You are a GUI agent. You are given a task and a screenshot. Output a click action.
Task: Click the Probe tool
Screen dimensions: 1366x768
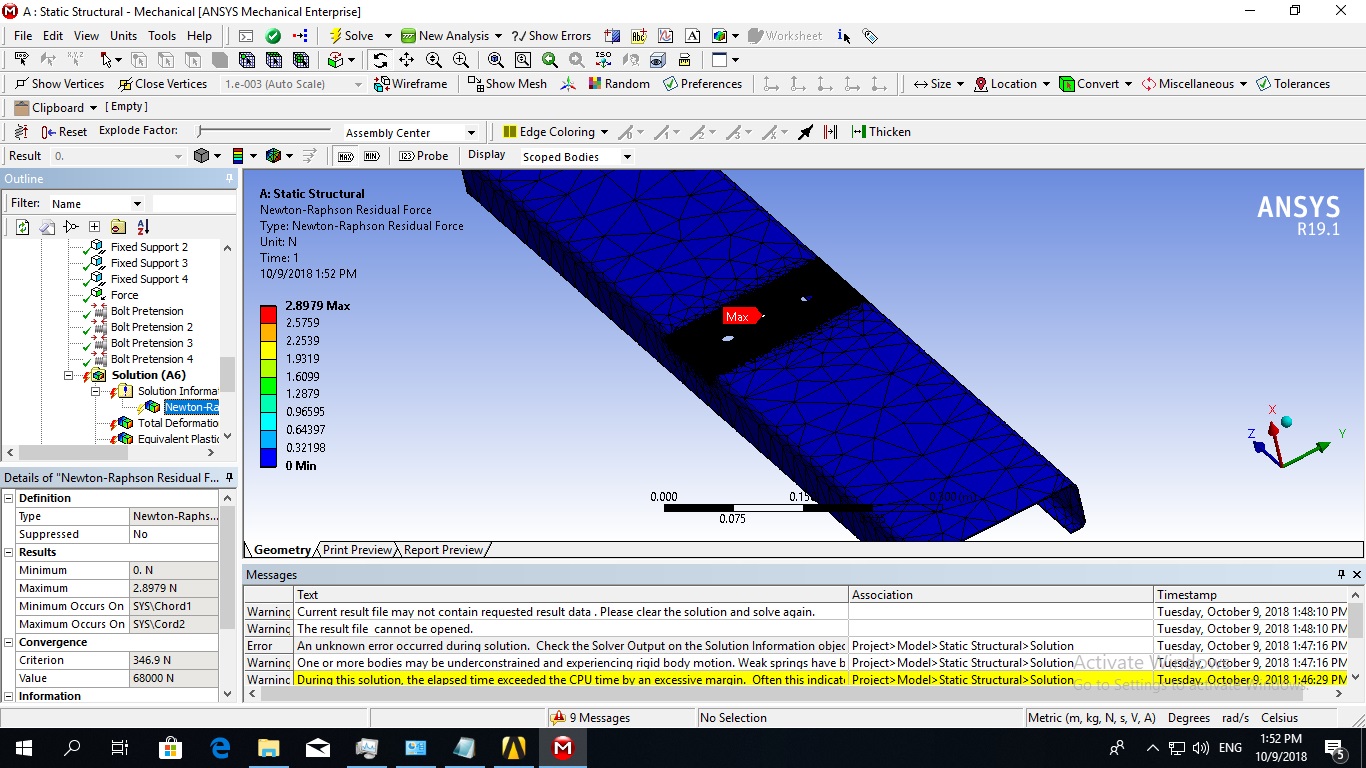[423, 156]
